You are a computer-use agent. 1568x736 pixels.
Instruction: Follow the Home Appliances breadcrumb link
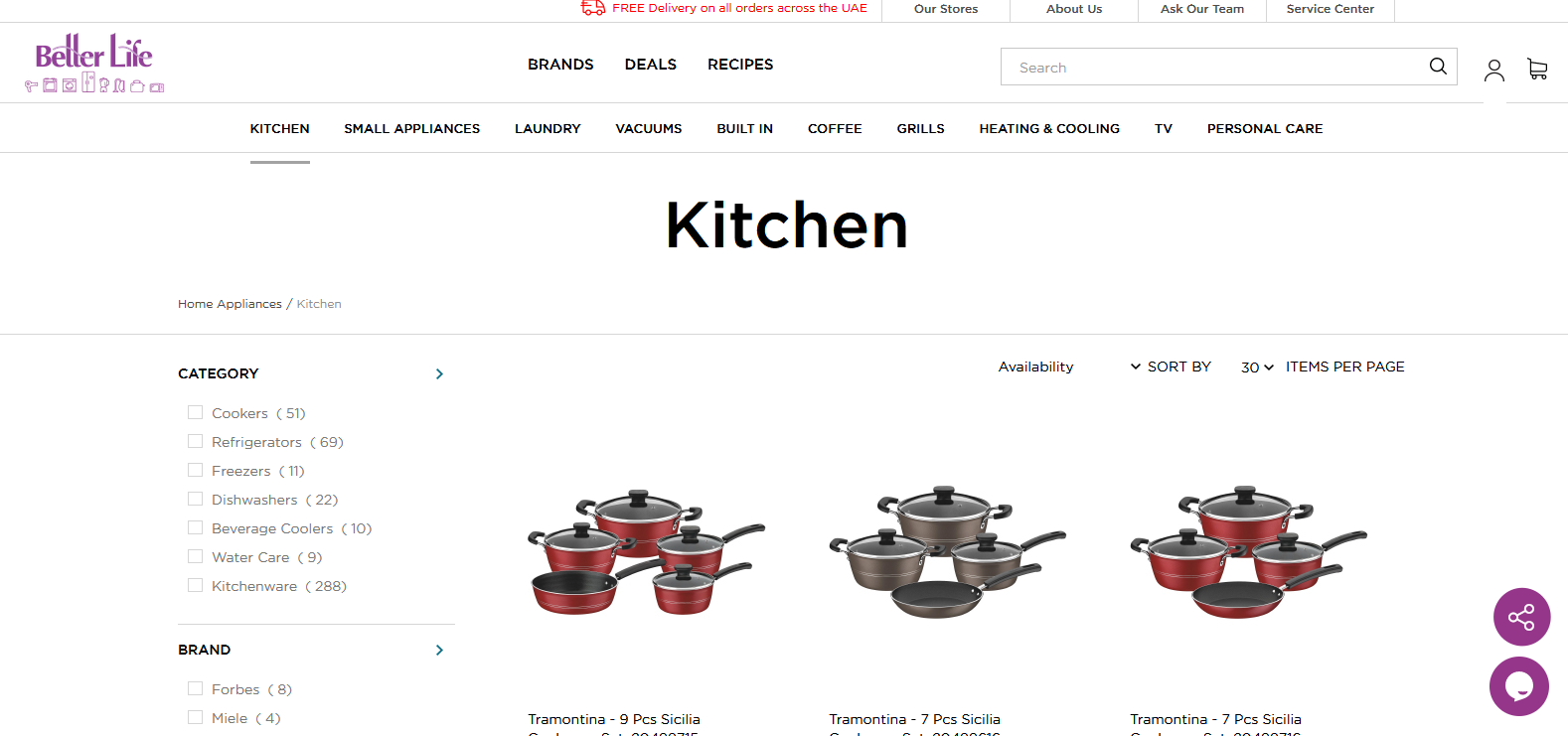(230, 304)
